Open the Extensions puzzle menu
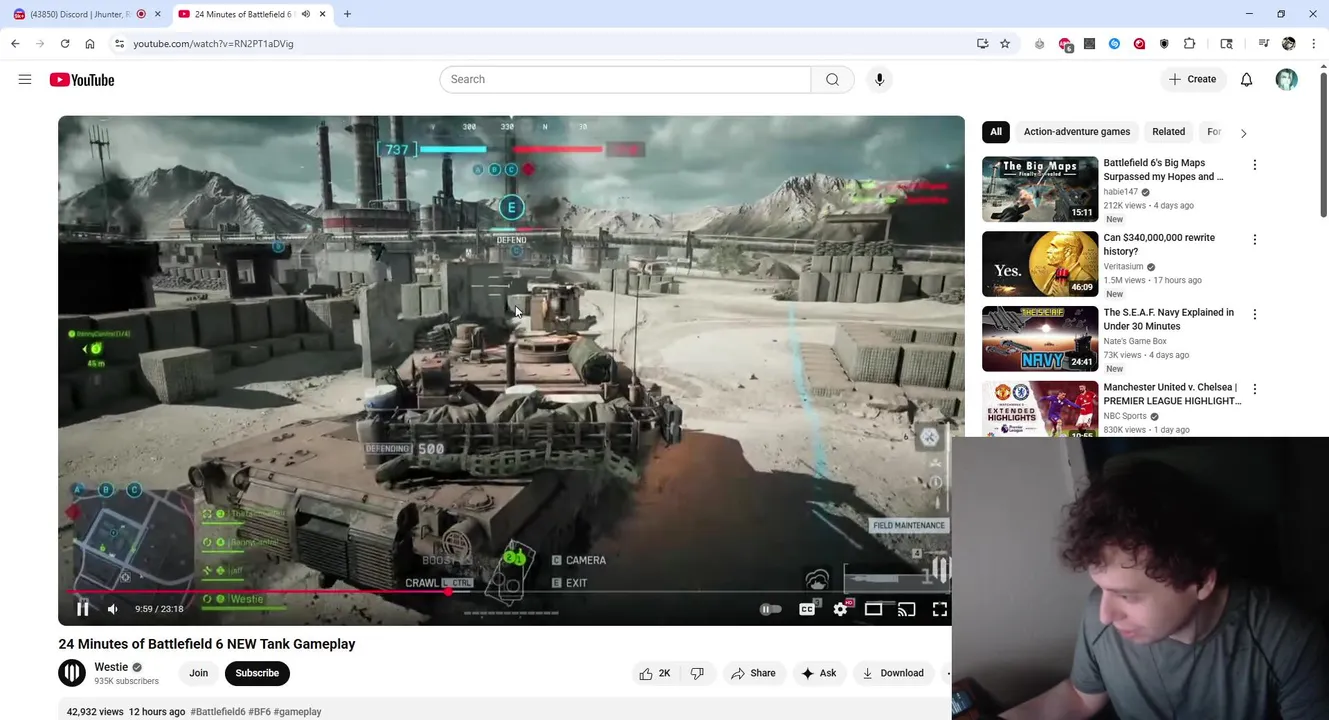 [x=1189, y=44]
